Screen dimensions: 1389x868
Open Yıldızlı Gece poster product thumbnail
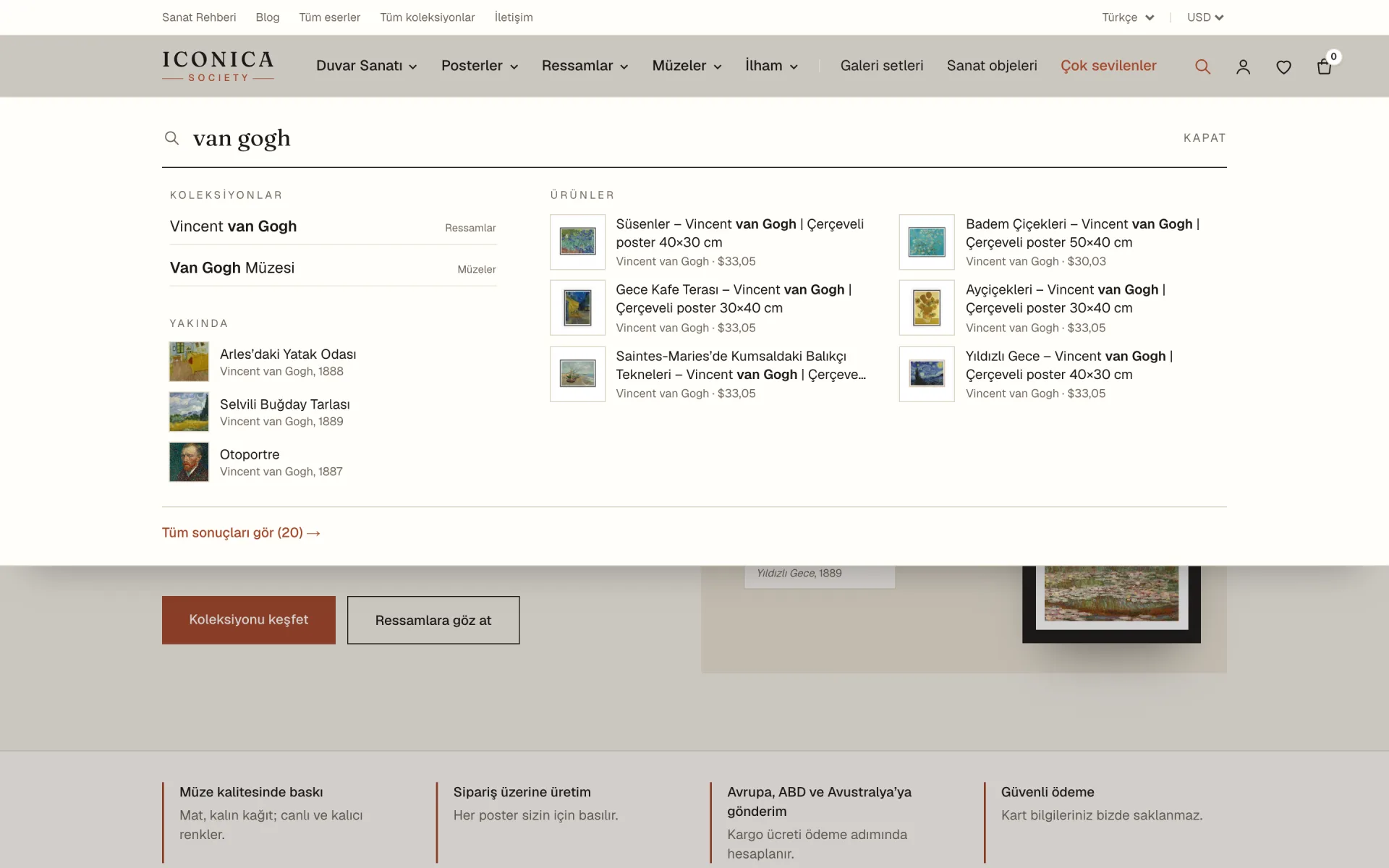[927, 374]
